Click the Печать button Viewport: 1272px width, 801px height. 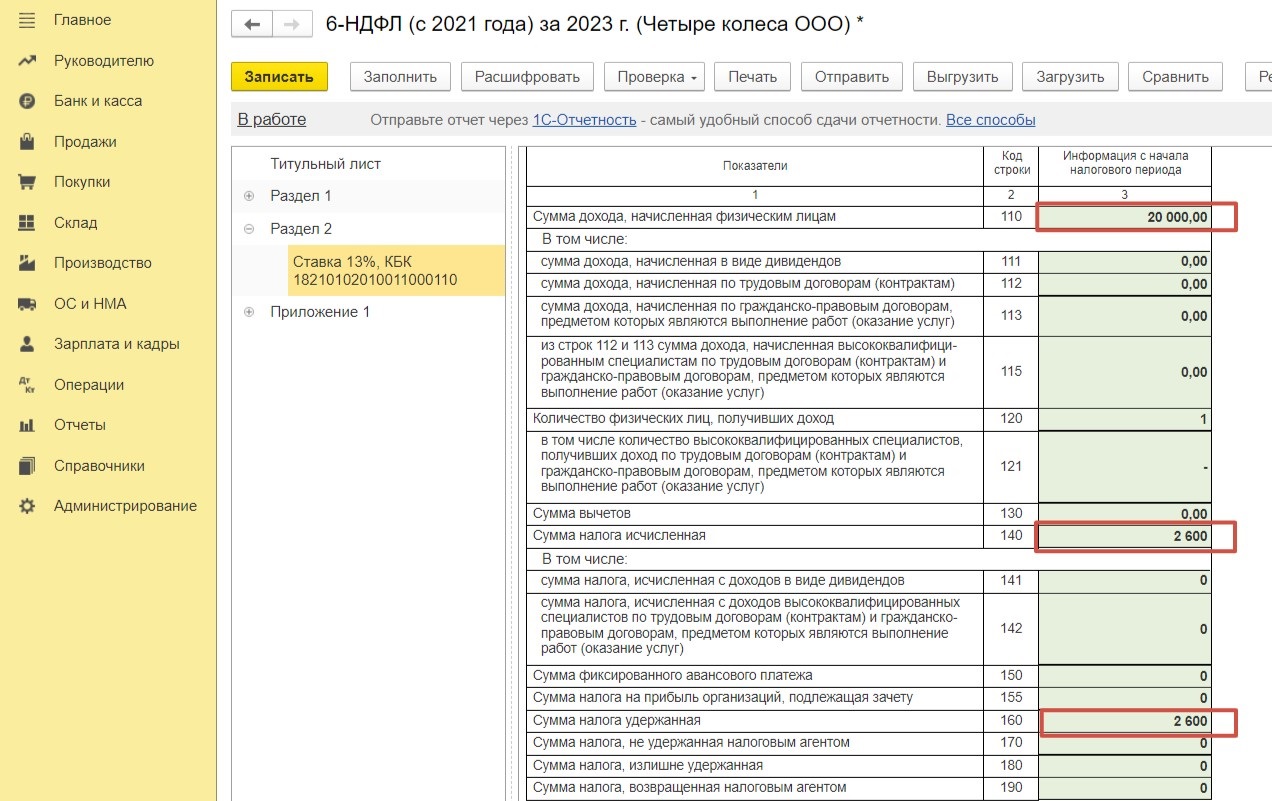(752, 77)
